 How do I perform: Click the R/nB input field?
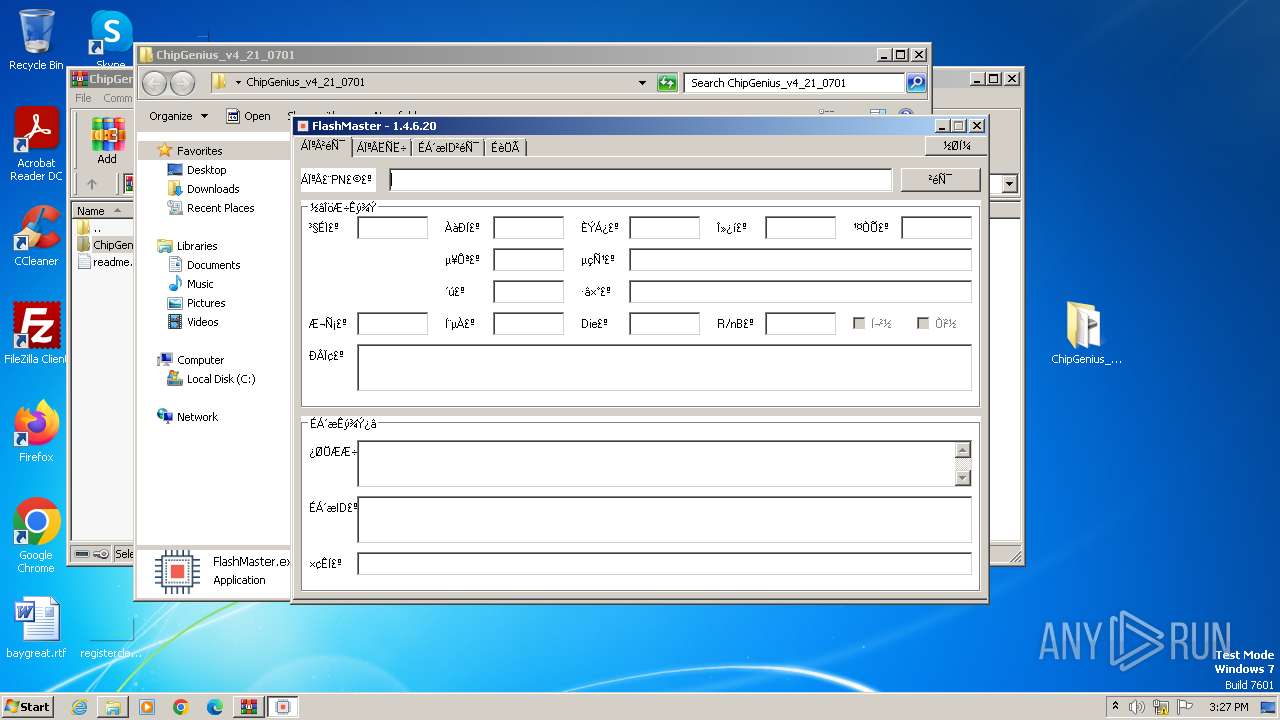pos(800,323)
